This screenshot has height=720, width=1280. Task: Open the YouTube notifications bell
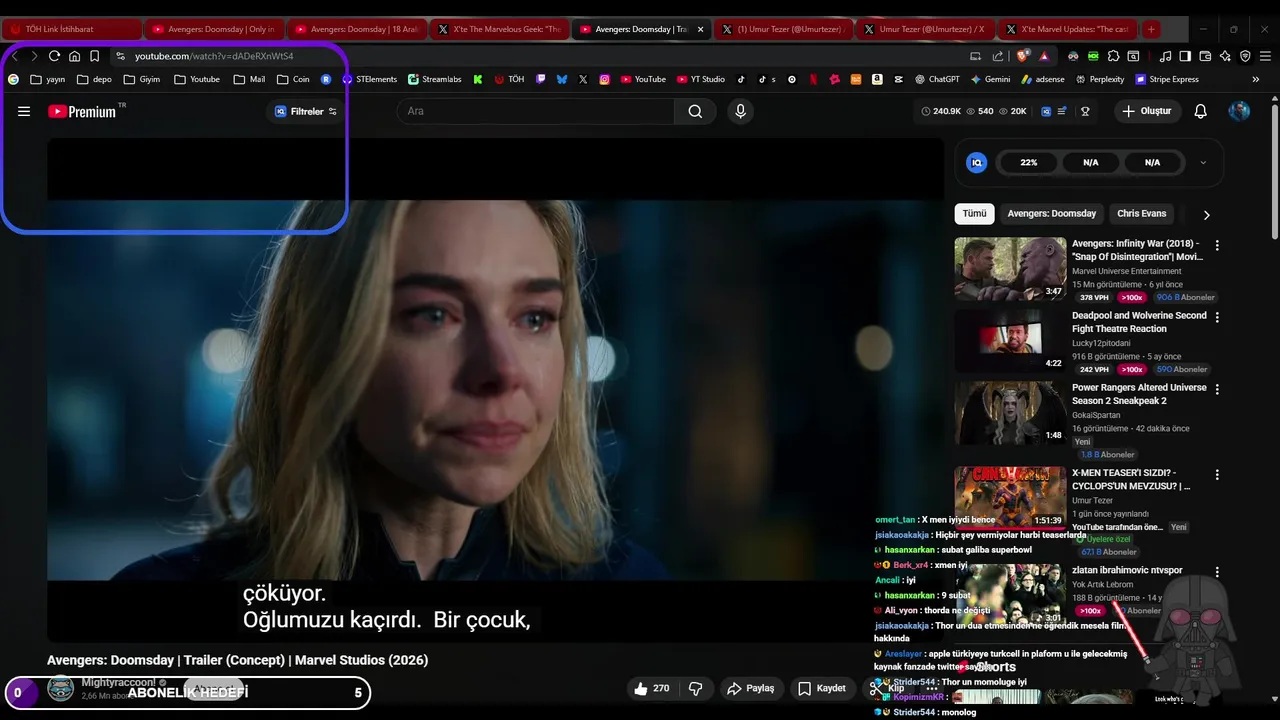[x=1200, y=111]
